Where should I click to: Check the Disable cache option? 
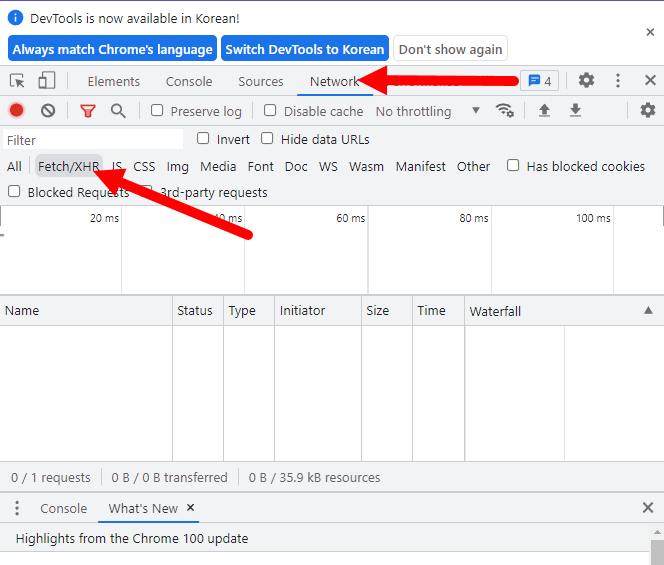click(270, 111)
